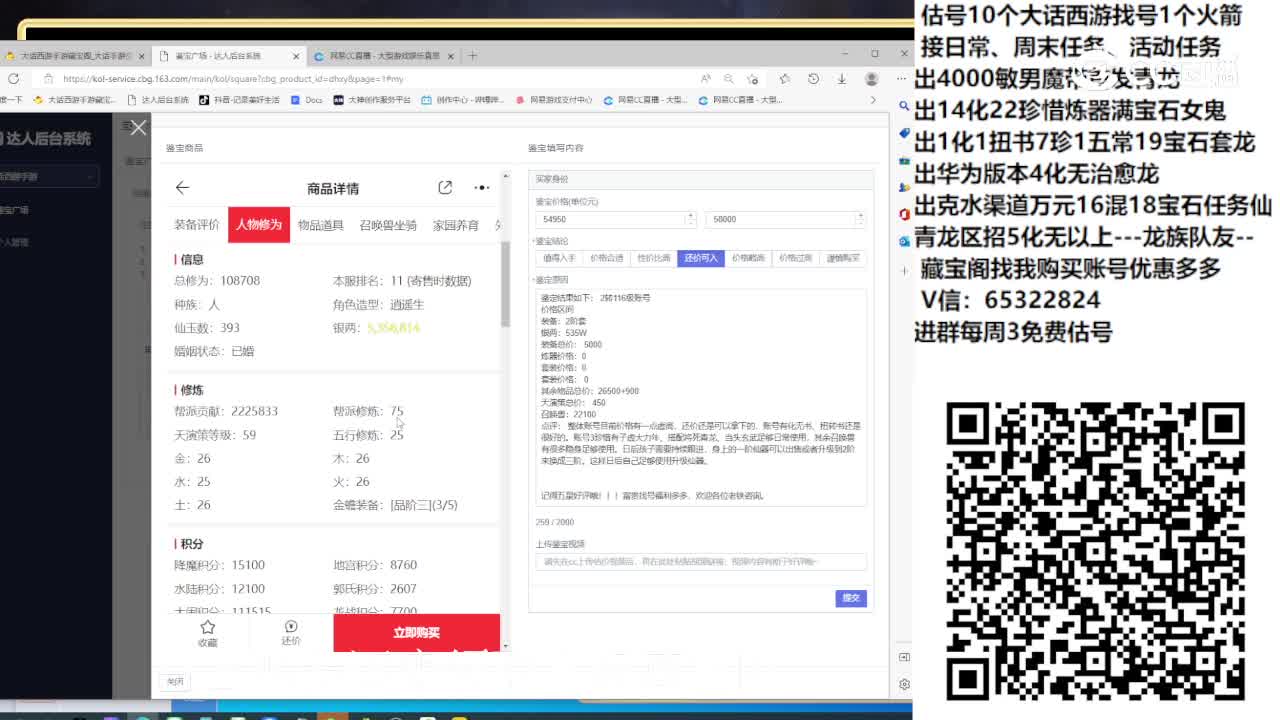Image resolution: width=1280 pixels, height=720 pixels.
Task: Open the 大话西游手游藏宝阁 bookmark
Action: coord(76,100)
